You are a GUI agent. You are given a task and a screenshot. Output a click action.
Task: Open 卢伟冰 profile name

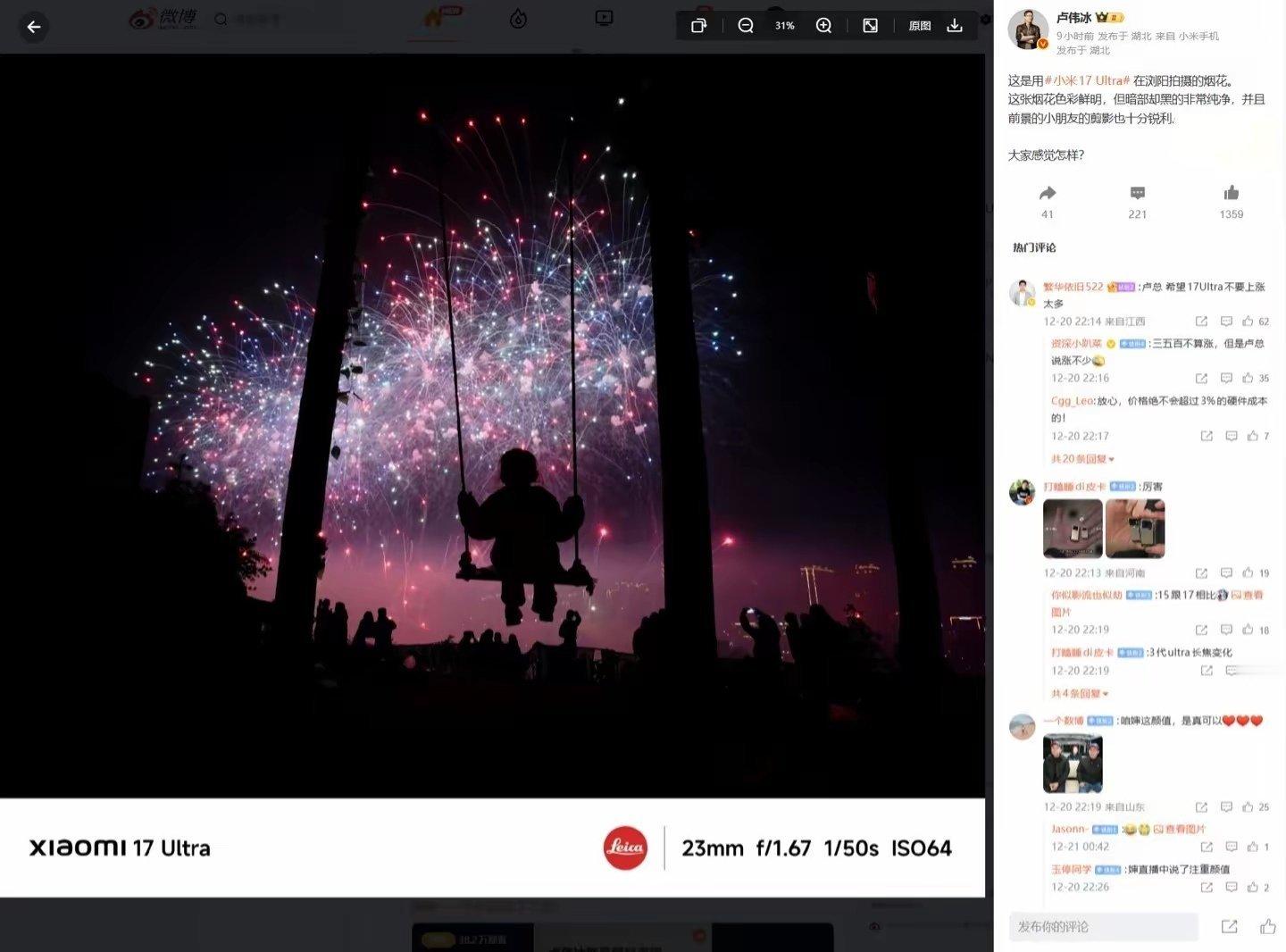pos(1073,17)
